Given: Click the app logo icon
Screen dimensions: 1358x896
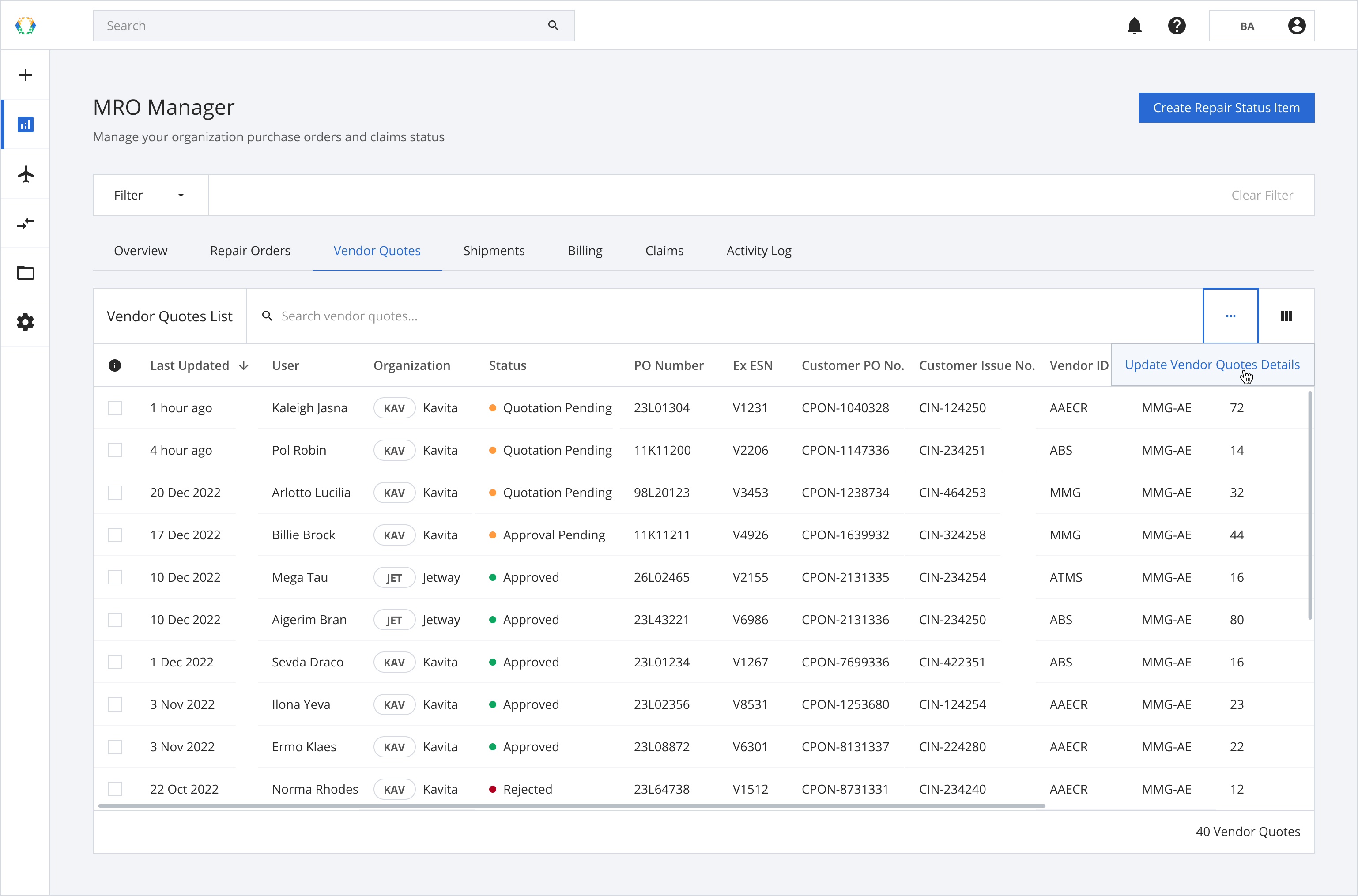Looking at the screenshot, I should 25,26.
